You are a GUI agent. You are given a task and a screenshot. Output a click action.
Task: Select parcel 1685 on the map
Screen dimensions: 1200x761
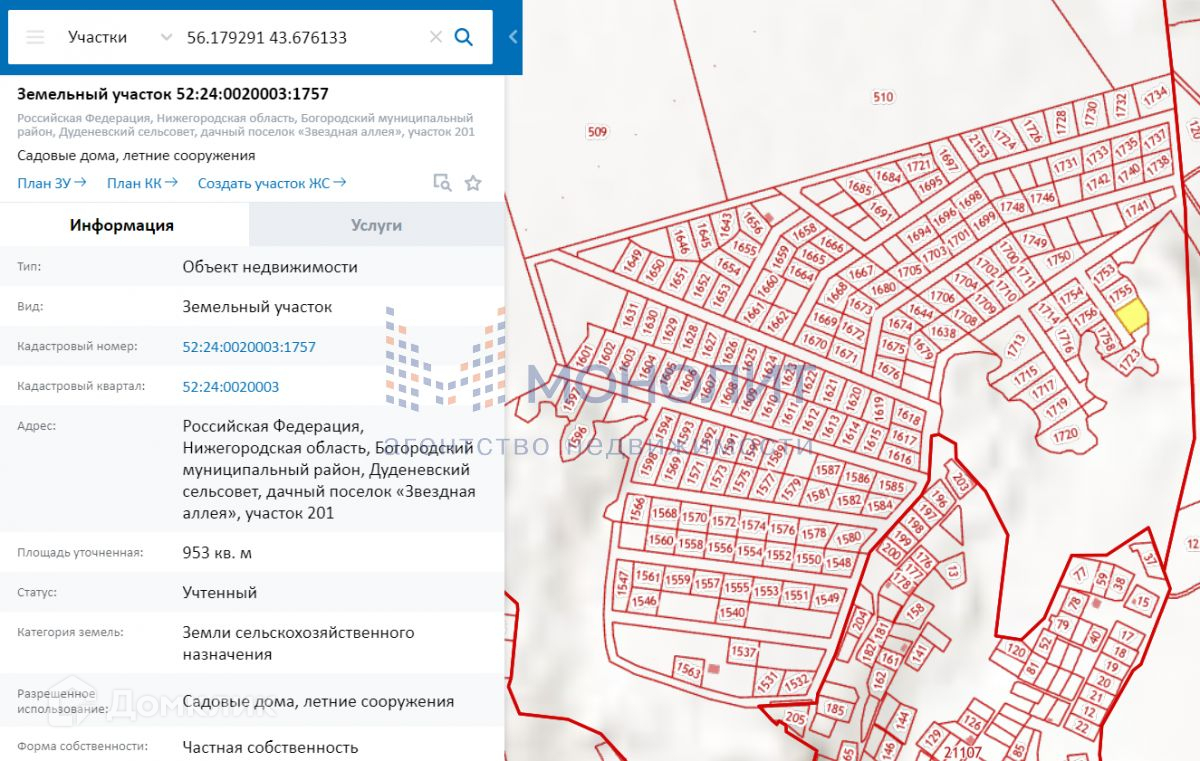[x=860, y=187]
